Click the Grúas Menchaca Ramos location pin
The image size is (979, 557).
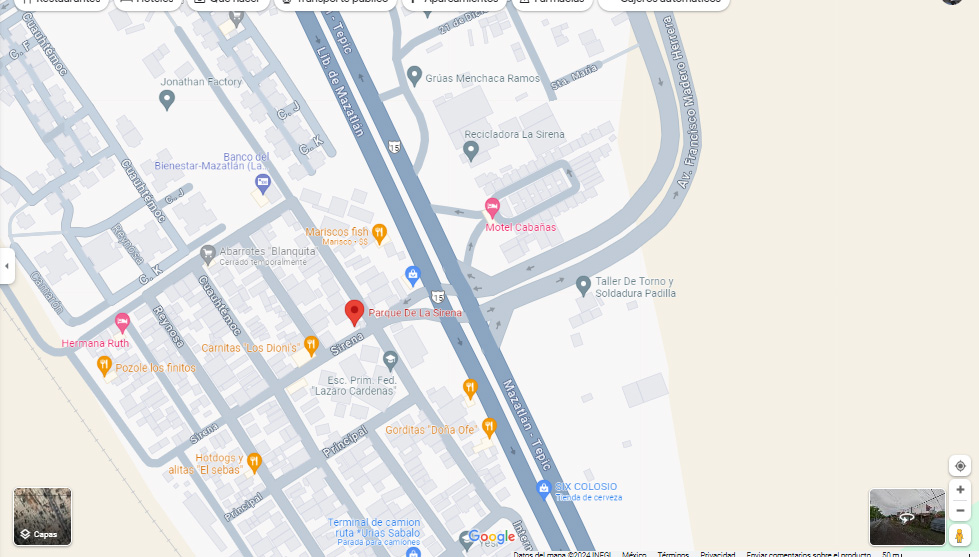[x=414, y=76]
